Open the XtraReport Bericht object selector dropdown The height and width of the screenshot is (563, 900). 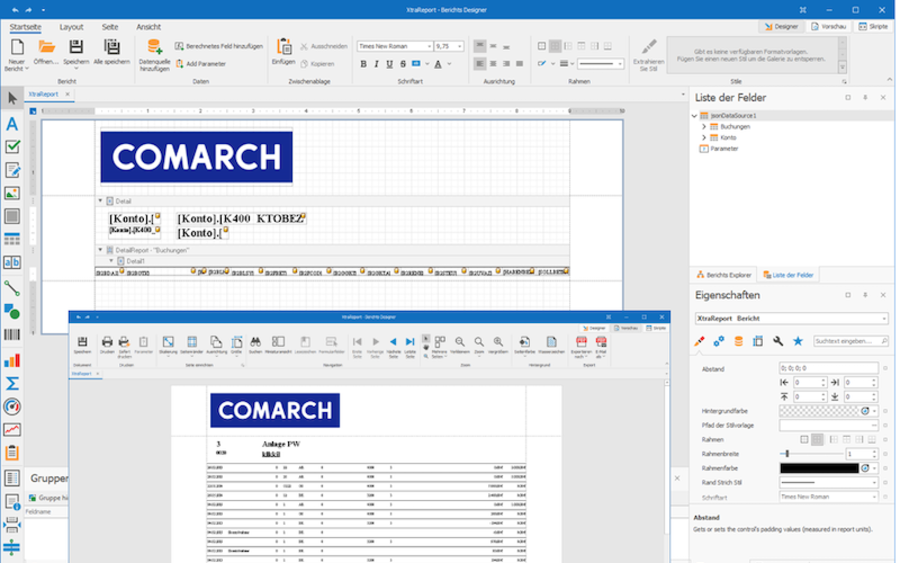(884, 319)
